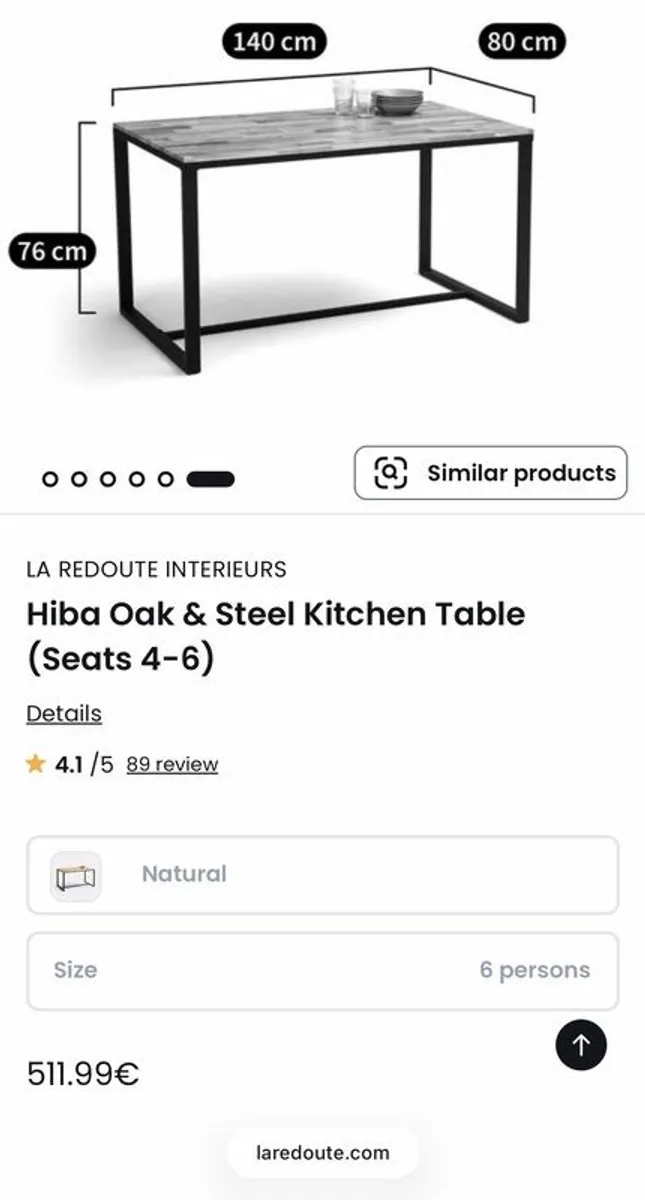
Task: Tap the elongated active carousel indicator
Action: click(208, 478)
